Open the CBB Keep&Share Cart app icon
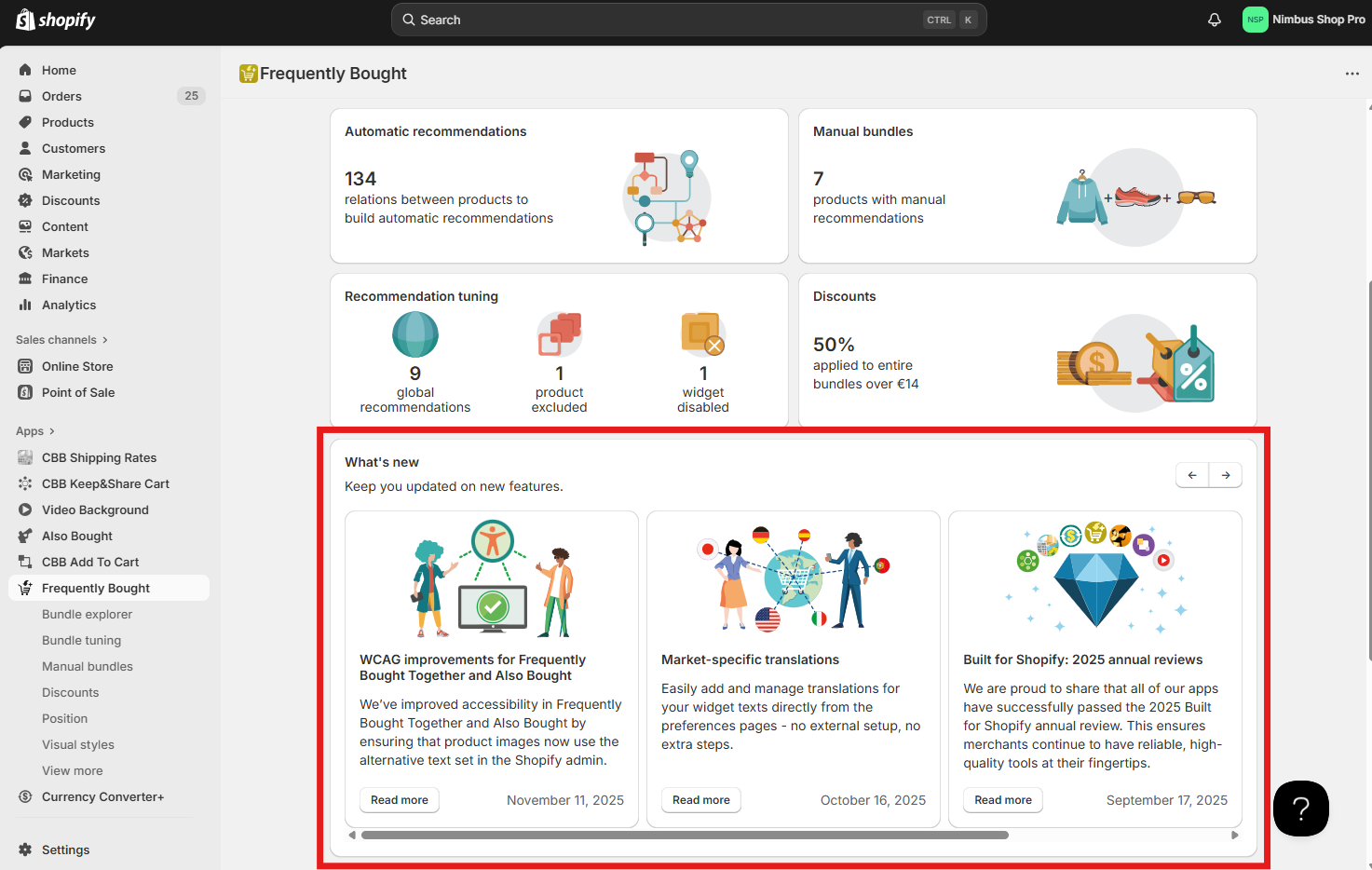Image resolution: width=1372 pixels, height=870 pixels. pyautogui.click(x=25, y=483)
